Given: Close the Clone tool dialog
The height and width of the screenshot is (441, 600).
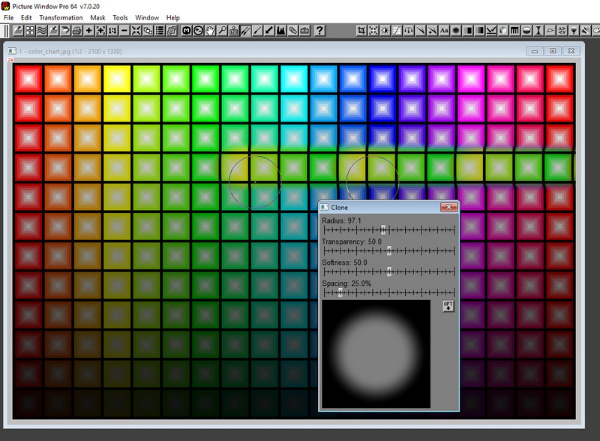Looking at the screenshot, I should pos(448,206).
